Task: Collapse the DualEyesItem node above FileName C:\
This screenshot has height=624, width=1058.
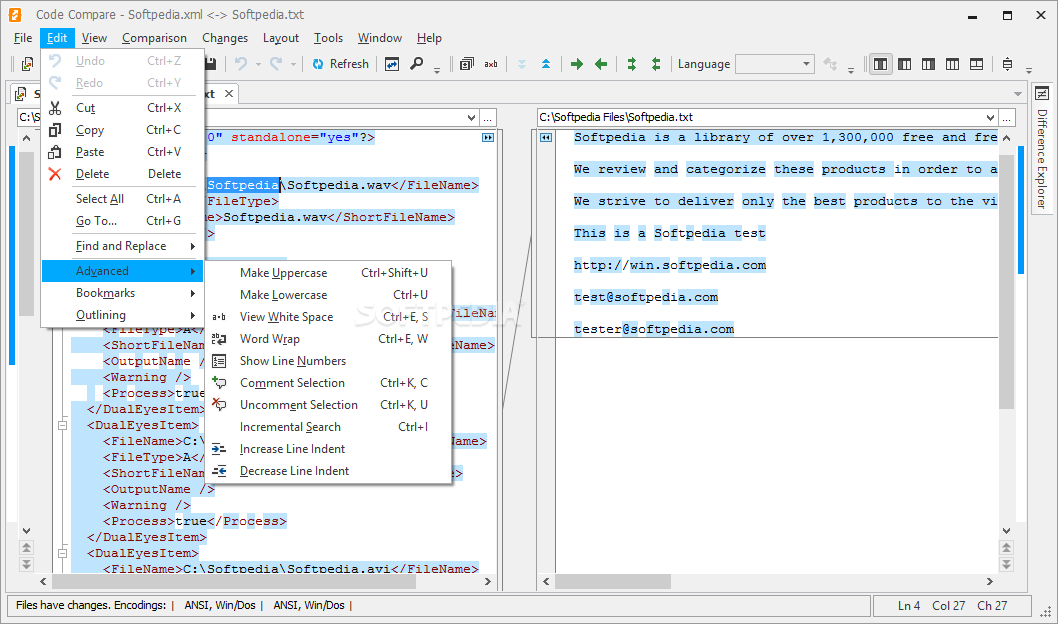Action: [x=62, y=426]
